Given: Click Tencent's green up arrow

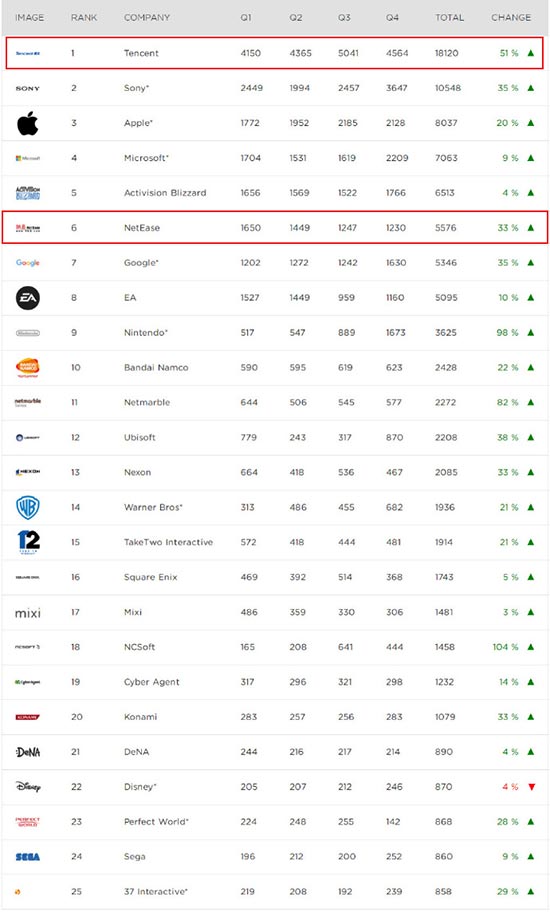Looking at the screenshot, I should pos(530,53).
